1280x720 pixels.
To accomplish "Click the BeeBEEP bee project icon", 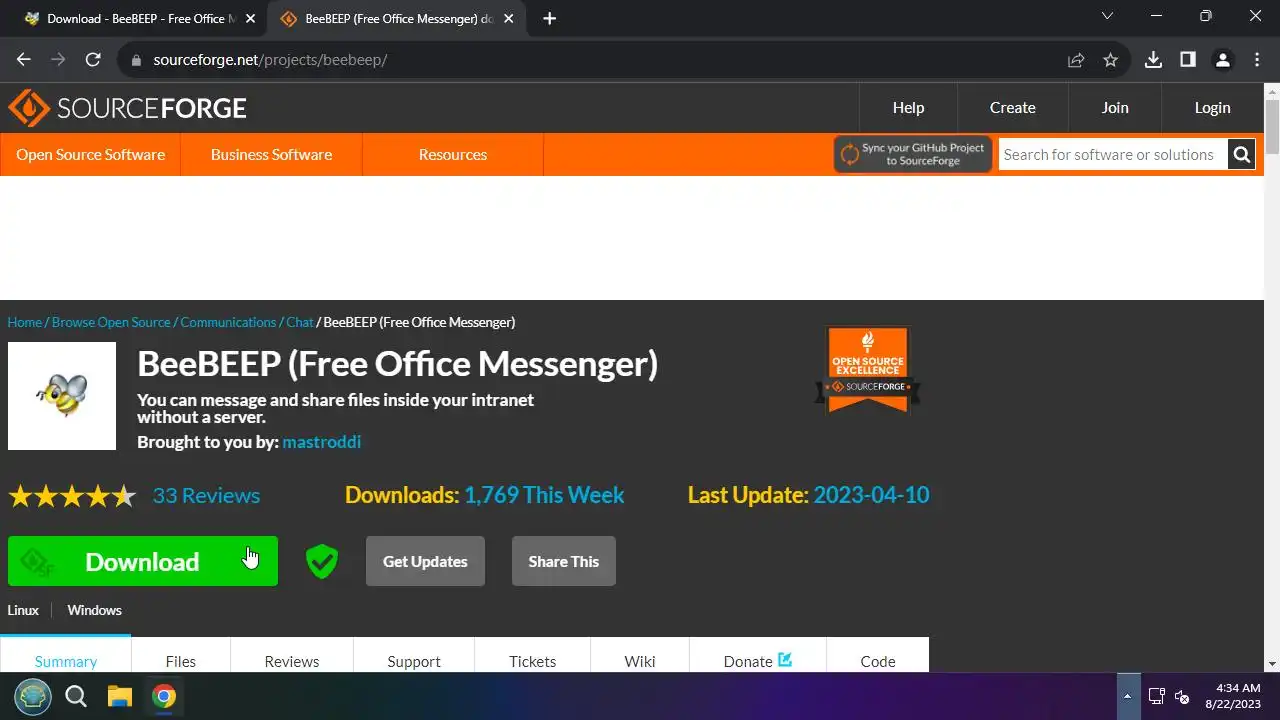I will click(x=62, y=396).
